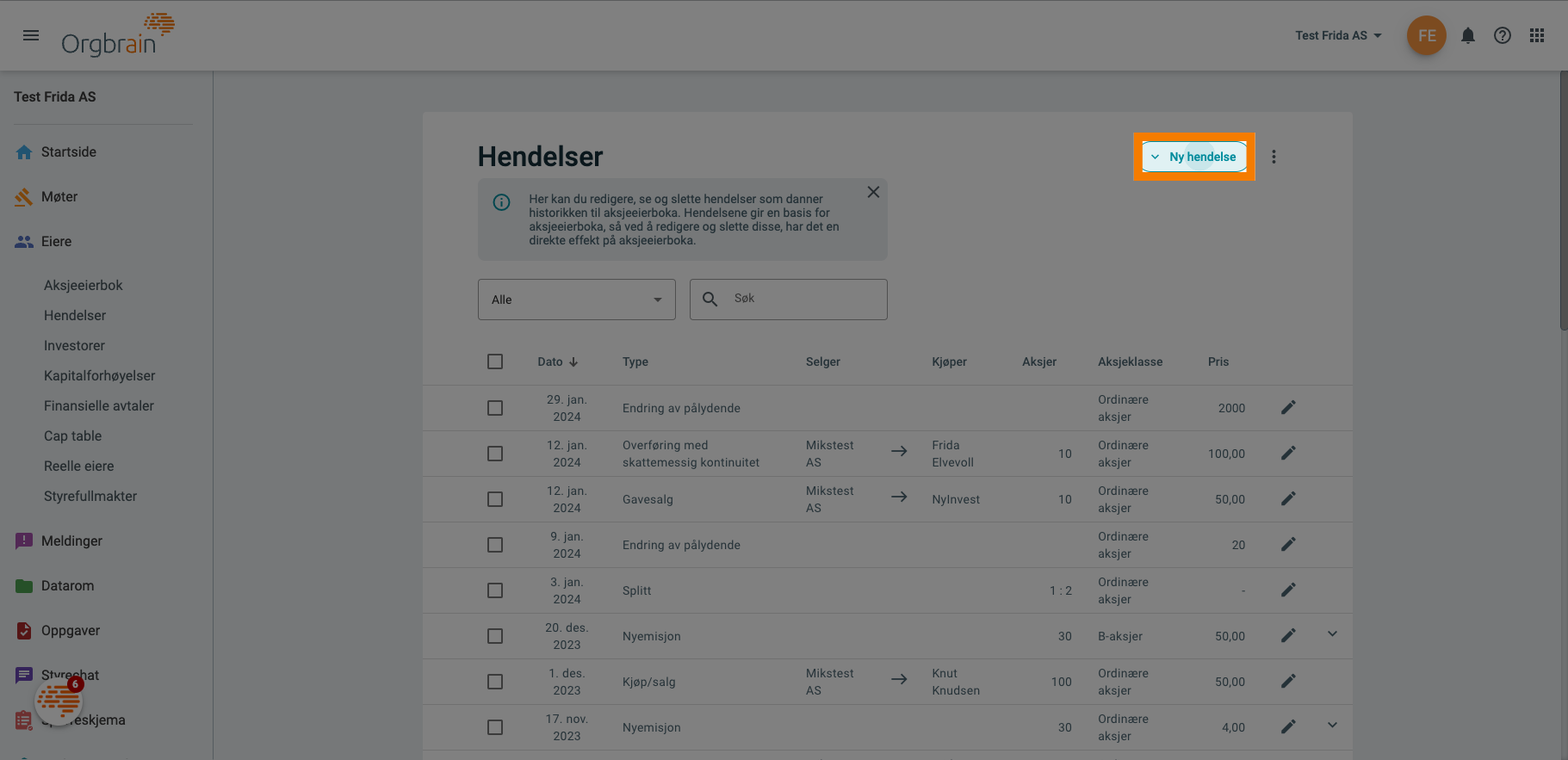Open Meldinger in the sidebar

click(x=71, y=541)
